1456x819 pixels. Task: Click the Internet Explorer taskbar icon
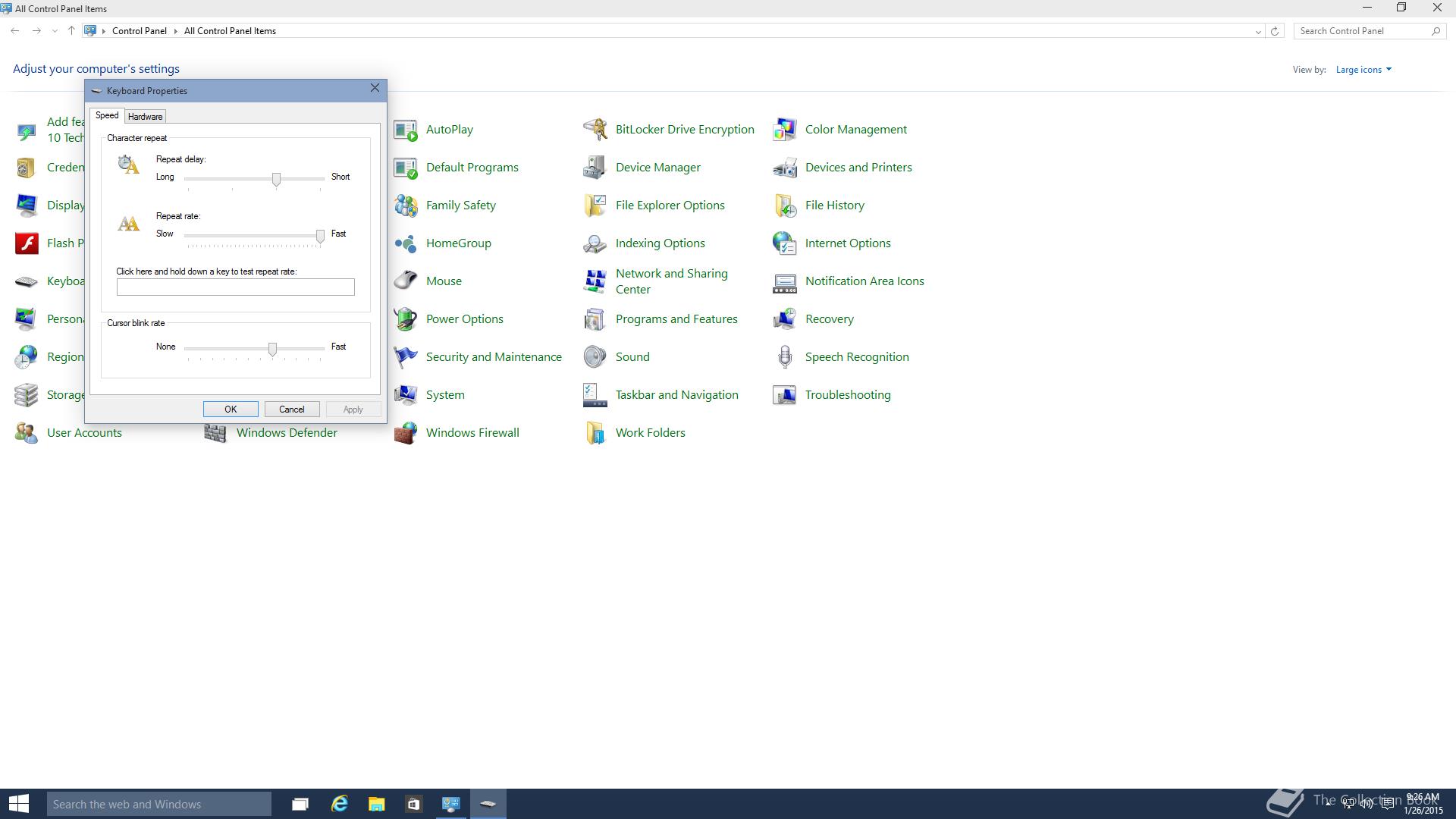click(339, 804)
